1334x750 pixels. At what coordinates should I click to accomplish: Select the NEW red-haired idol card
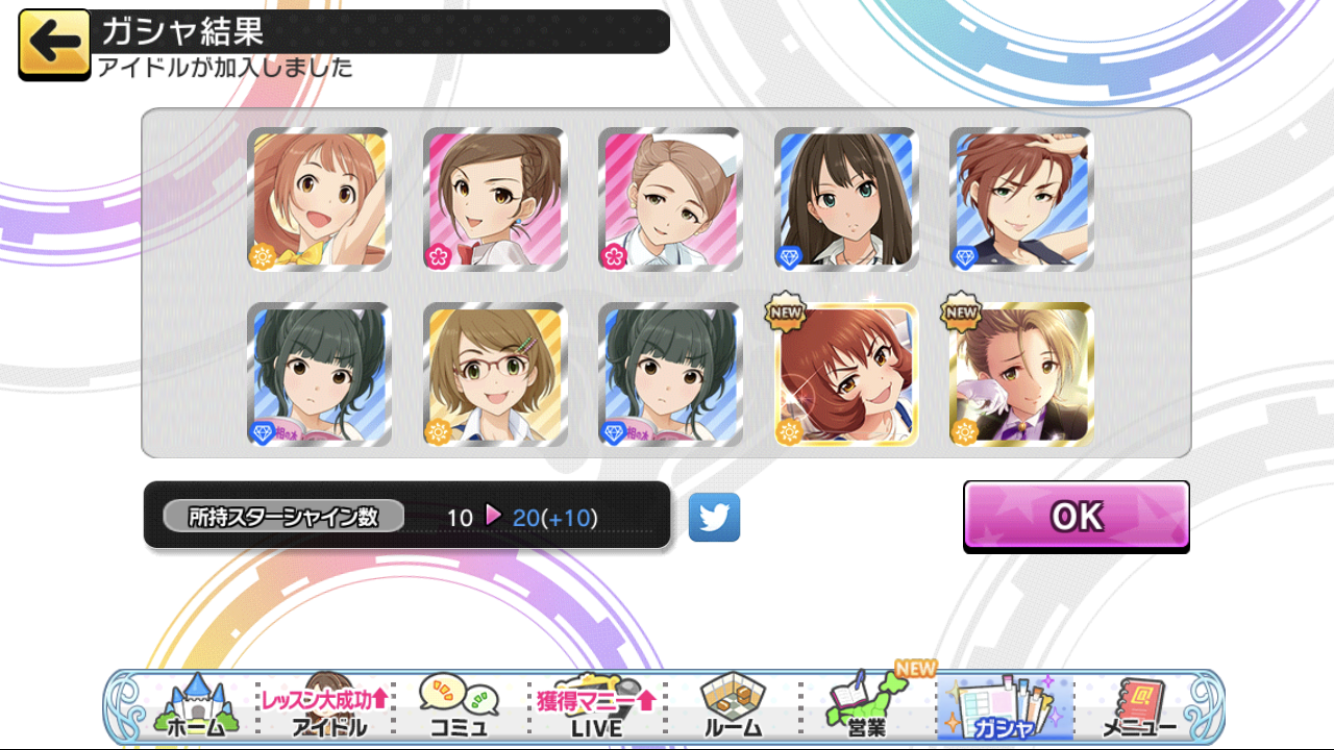point(846,374)
